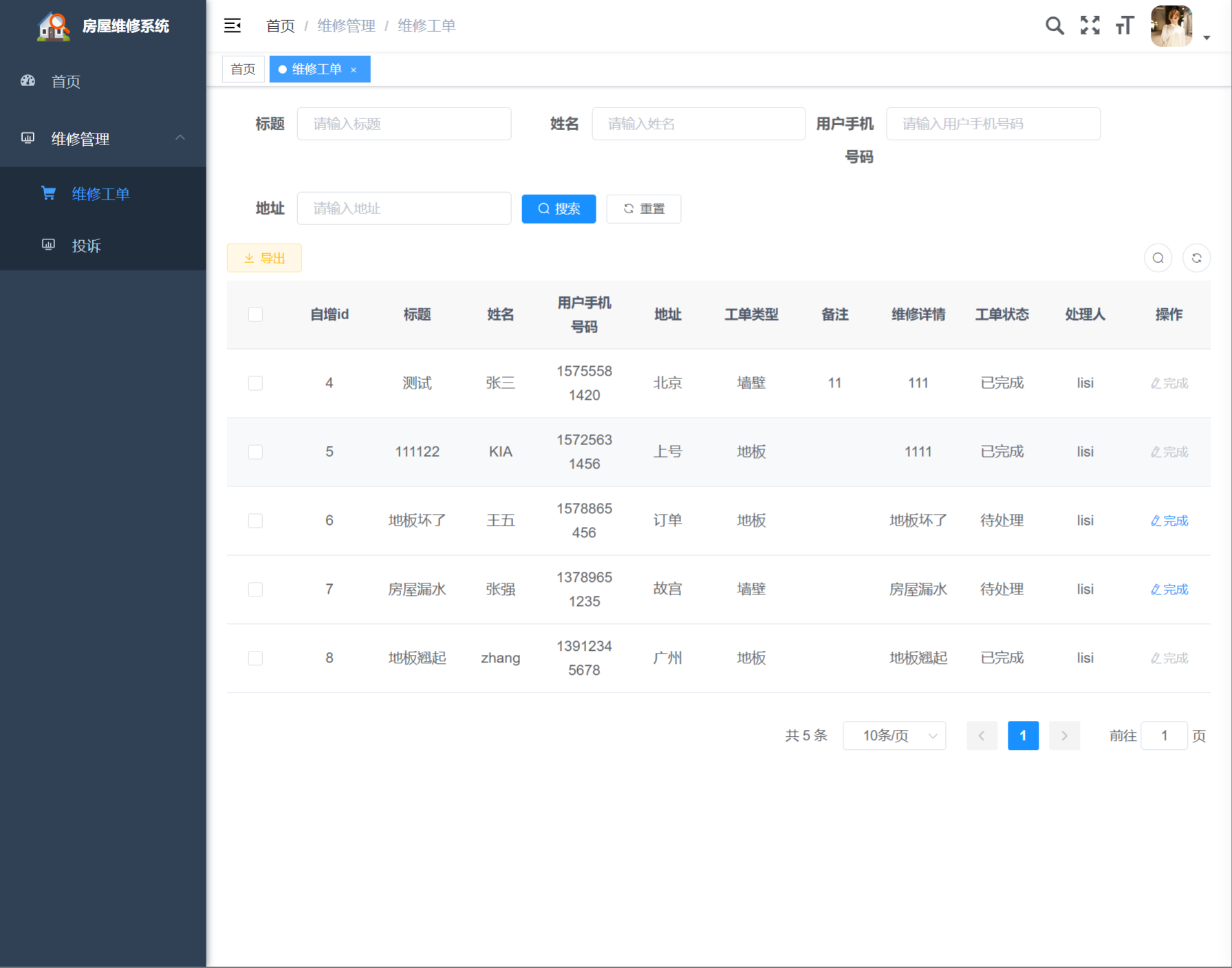Image resolution: width=1232 pixels, height=968 pixels.
Task: Open avatar dropdown caret
Action: [x=1207, y=38]
